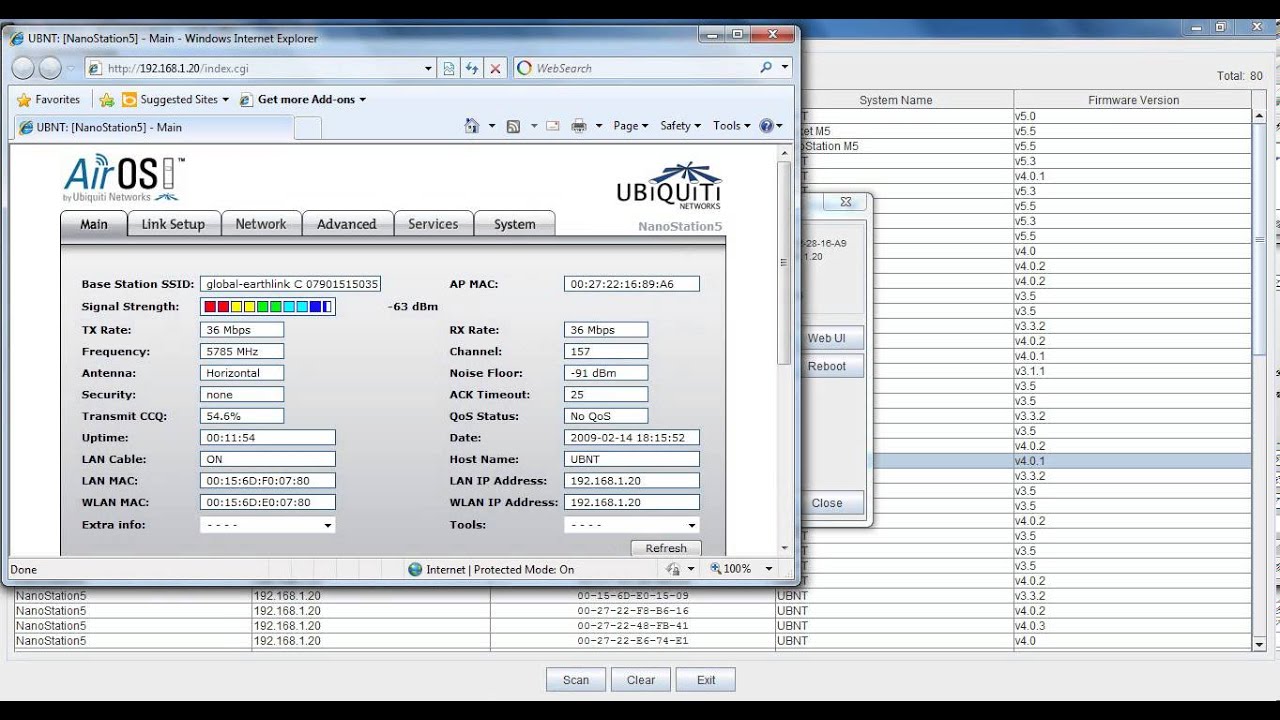
Task: Click the Suggested Sites icon
Action: pyautogui.click(x=129, y=100)
